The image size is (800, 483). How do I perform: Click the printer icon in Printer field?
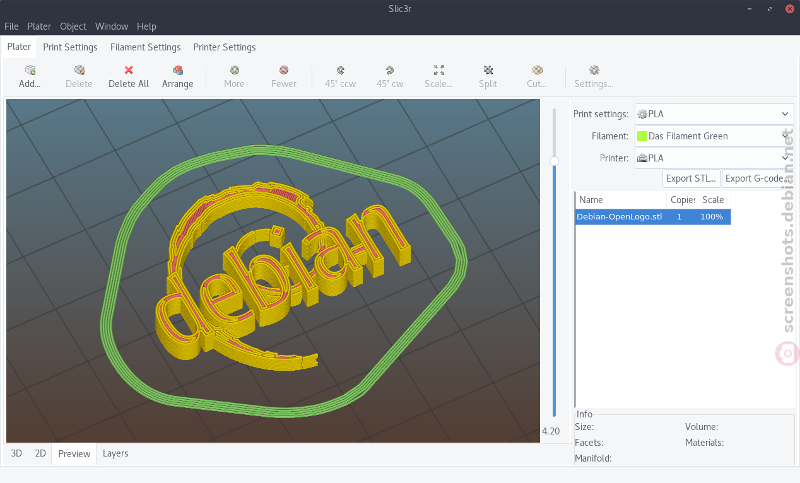click(642, 158)
